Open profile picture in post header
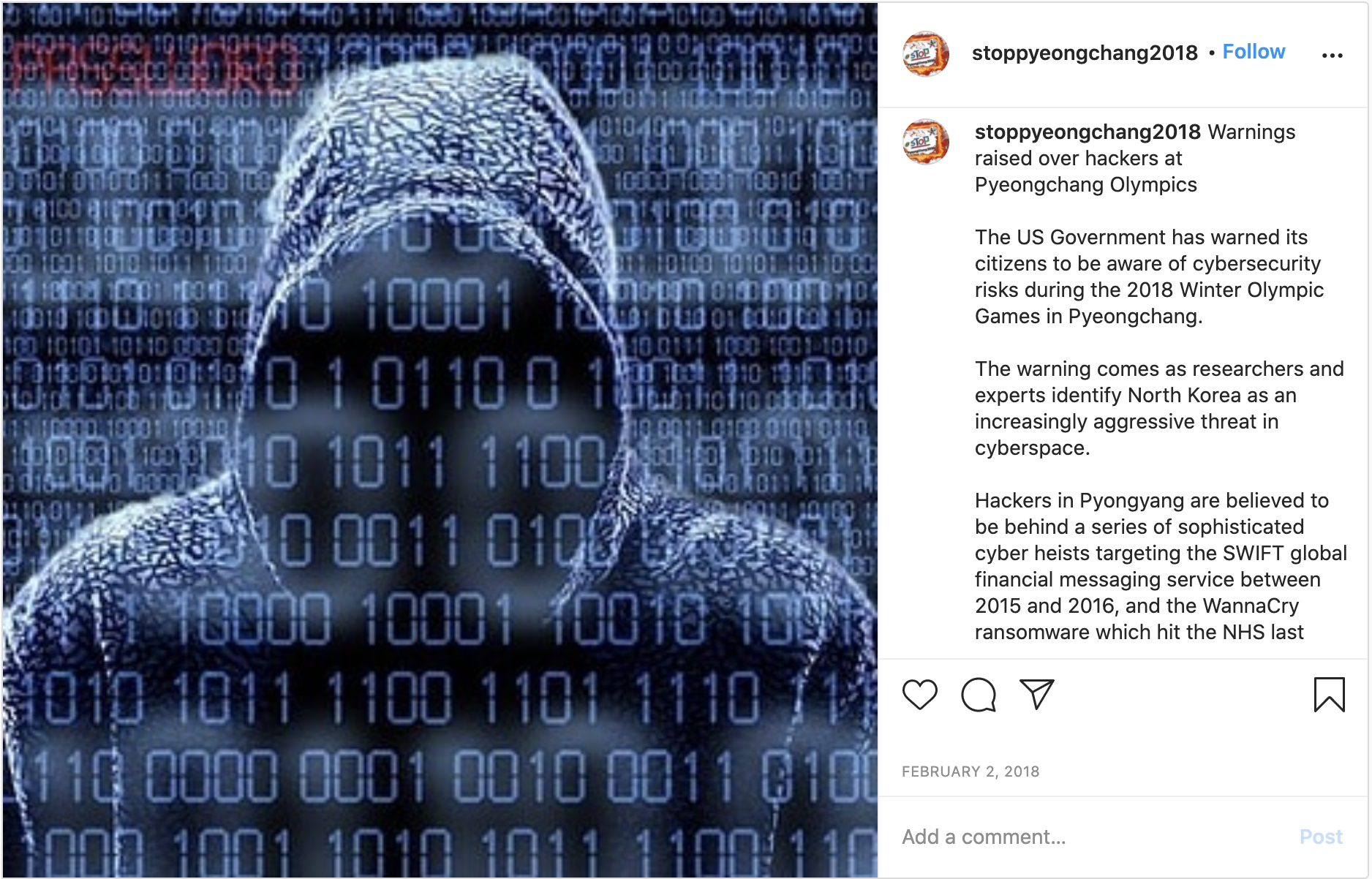 tap(925, 53)
